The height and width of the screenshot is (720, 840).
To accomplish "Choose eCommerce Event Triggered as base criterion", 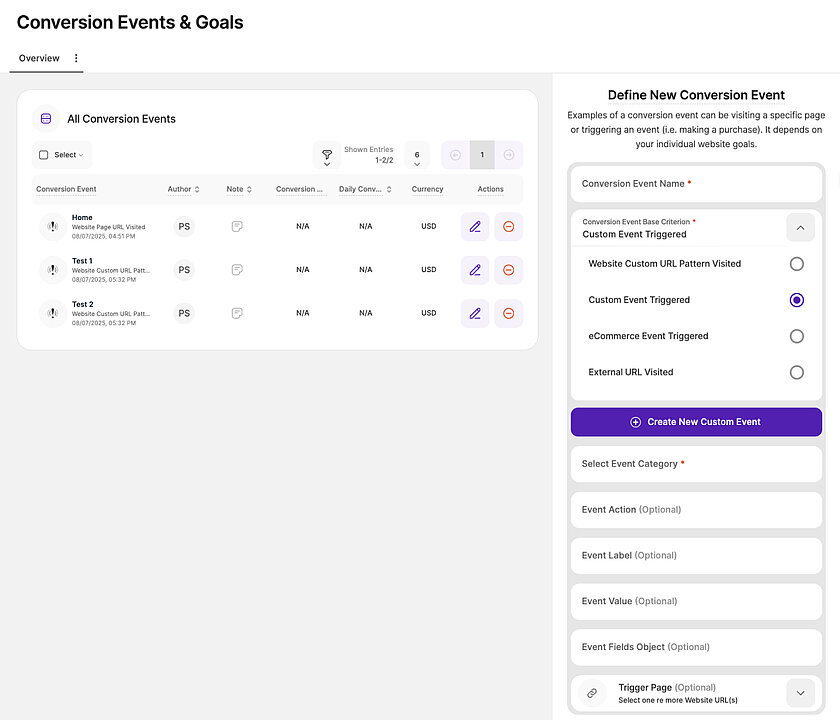I will [x=797, y=336].
